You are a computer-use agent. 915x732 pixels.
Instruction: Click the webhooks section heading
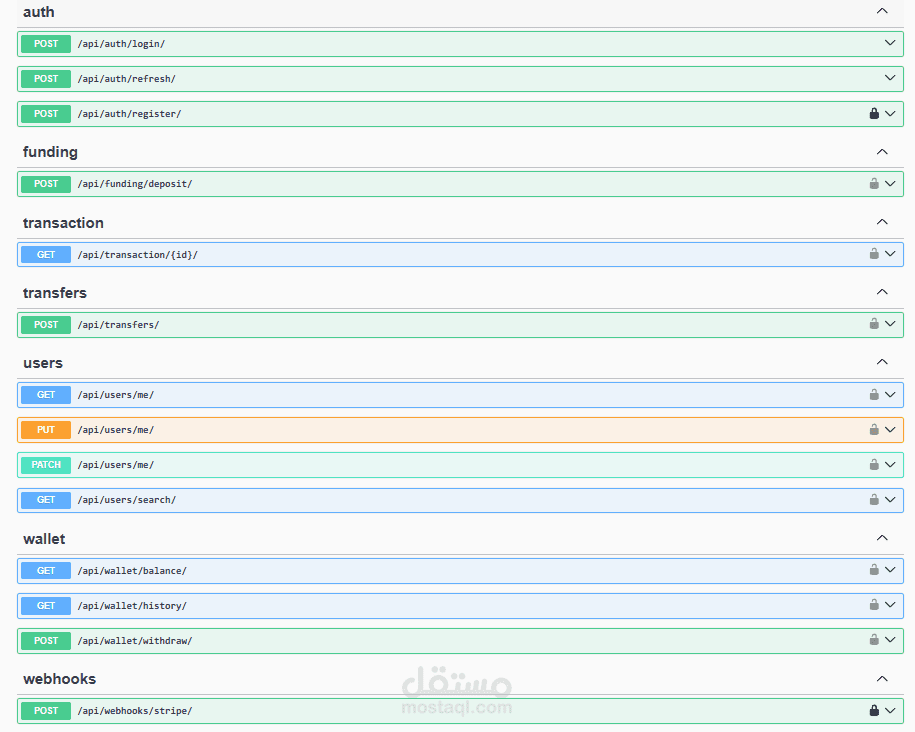click(x=60, y=679)
